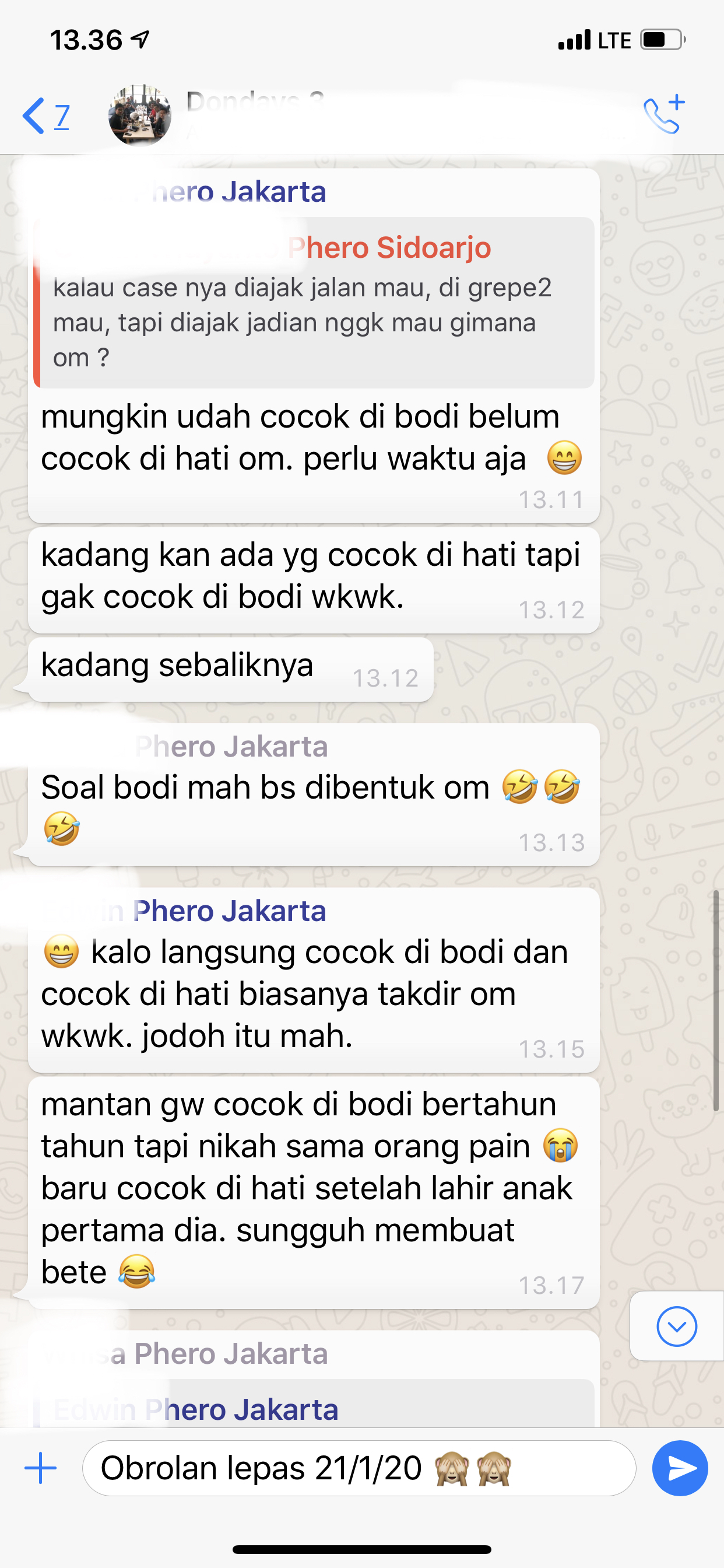Start a group call with phone-plus icon
Image resolution: width=724 pixels, height=1568 pixels.
click(x=665, y=114)
